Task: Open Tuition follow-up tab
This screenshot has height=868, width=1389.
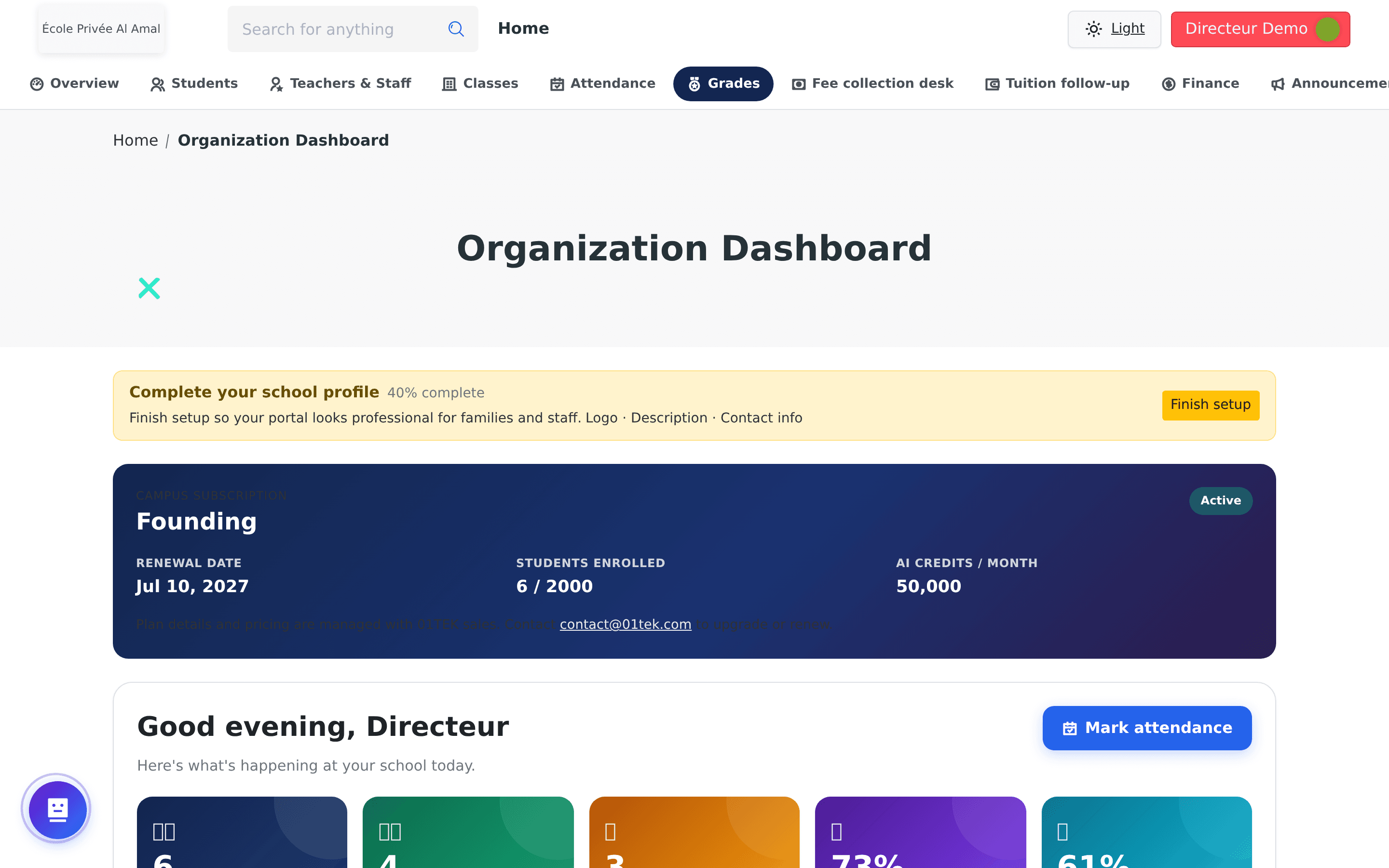Action: click(1057, 84)
